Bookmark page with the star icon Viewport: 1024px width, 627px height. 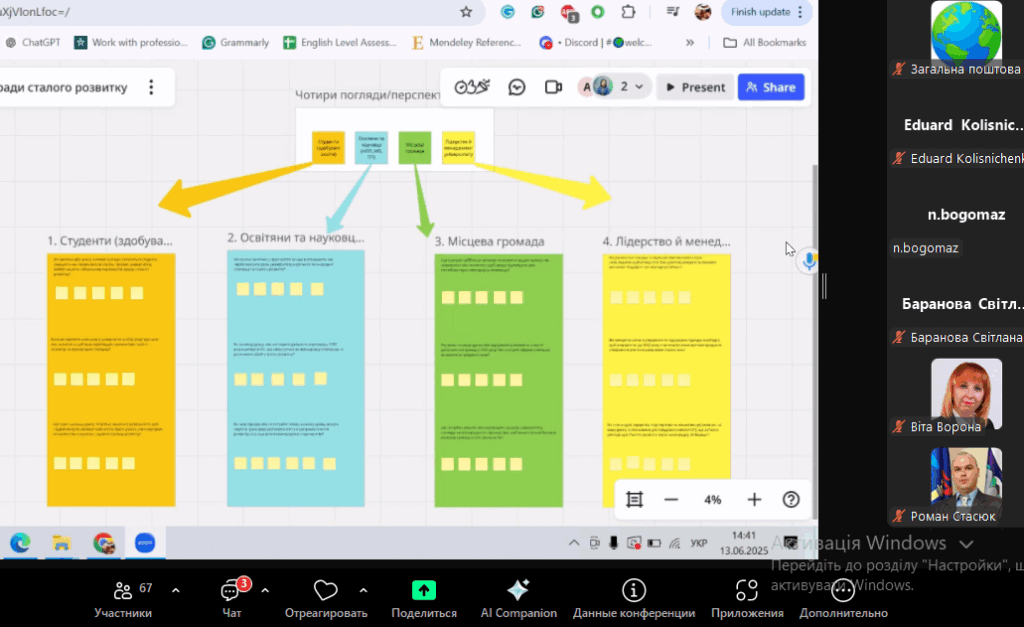(466, 12)
